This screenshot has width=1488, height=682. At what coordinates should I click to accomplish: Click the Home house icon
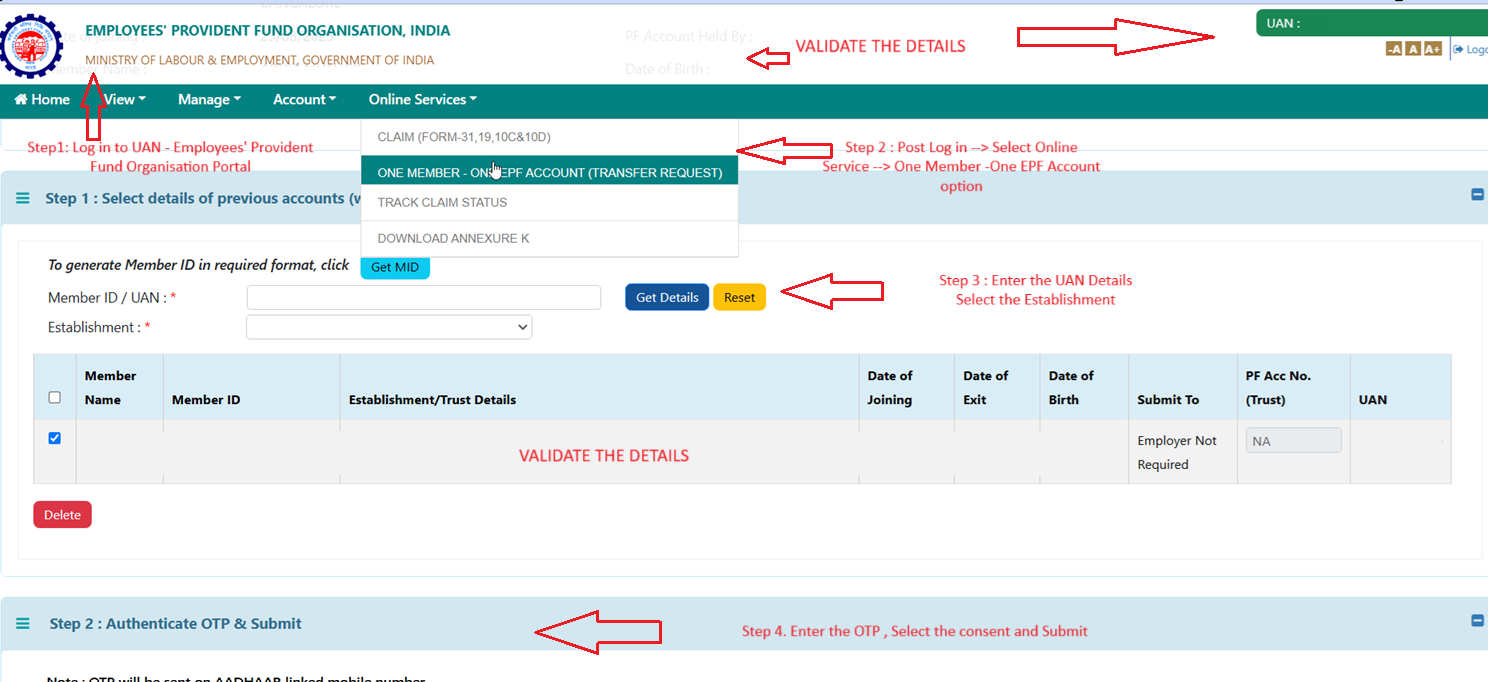(x=20, y=99)
